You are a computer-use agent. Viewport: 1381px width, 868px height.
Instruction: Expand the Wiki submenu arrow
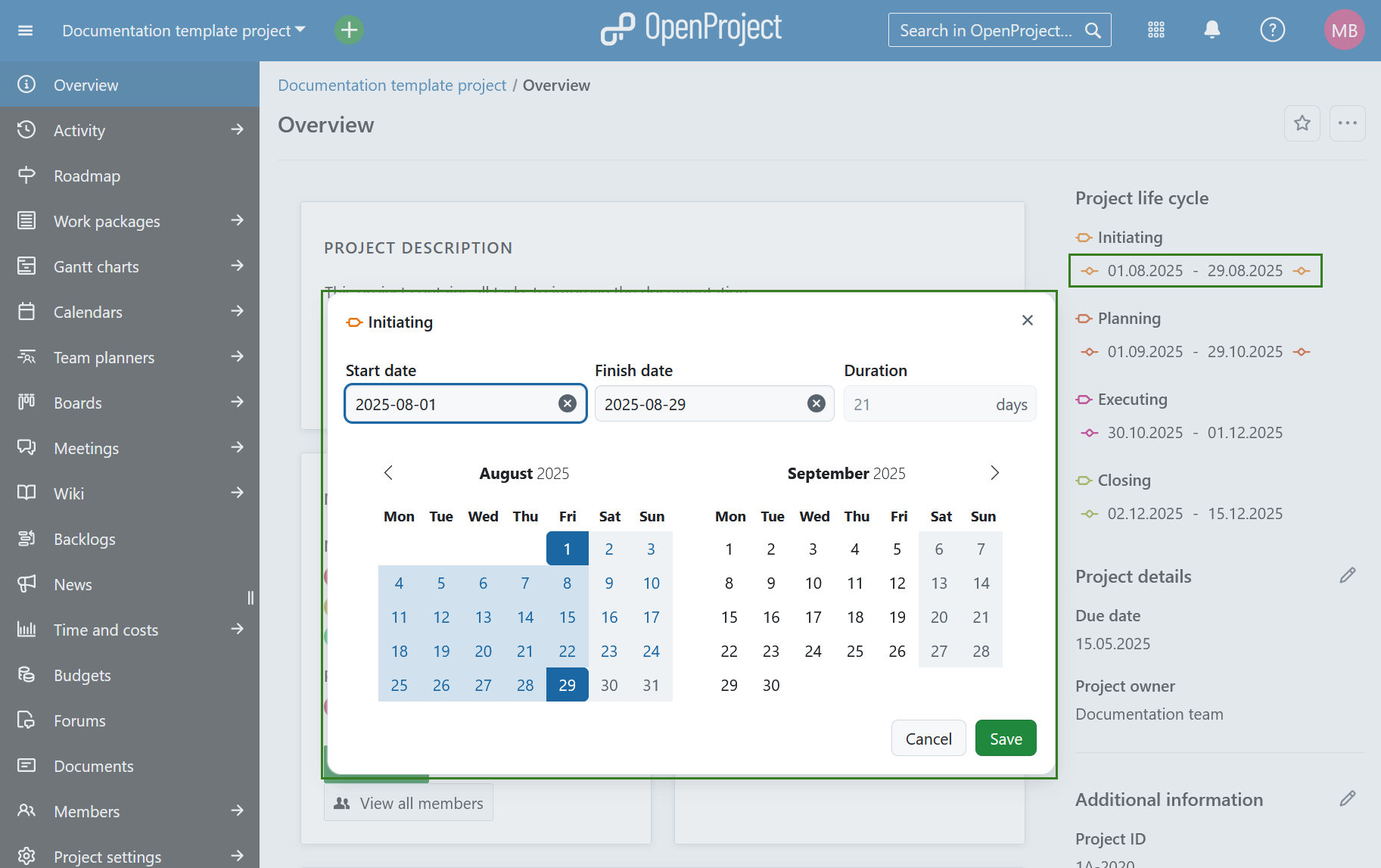[238, 493]
